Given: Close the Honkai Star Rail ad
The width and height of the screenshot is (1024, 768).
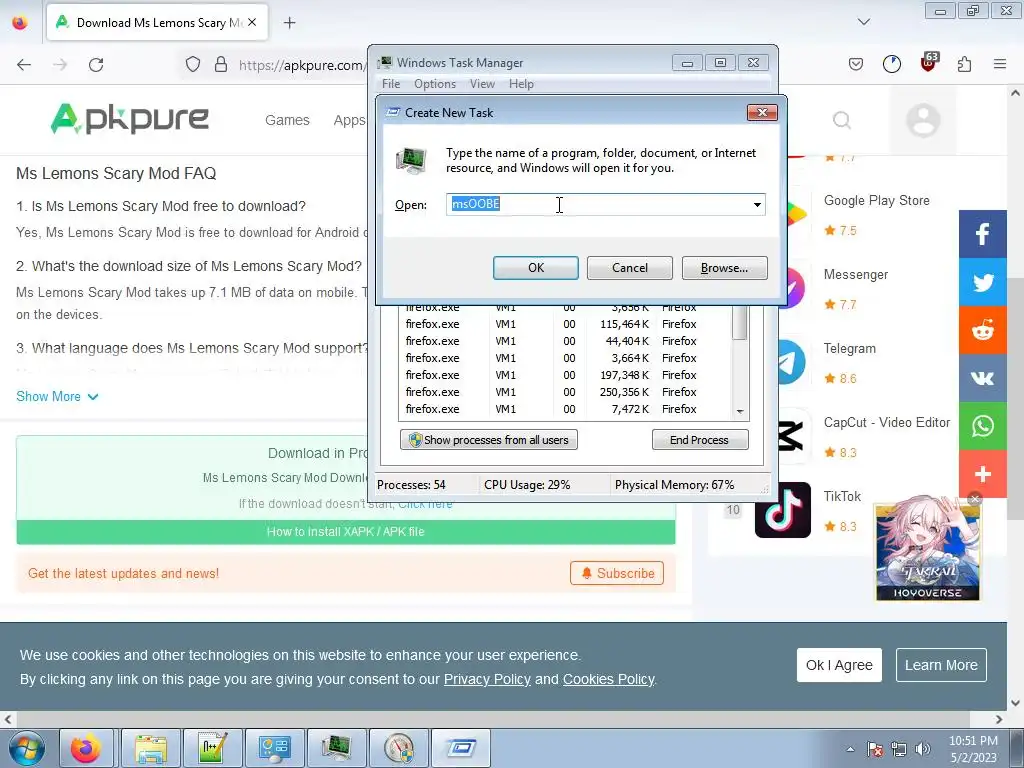Looking at the screenshot, I should tap(974, 499).
